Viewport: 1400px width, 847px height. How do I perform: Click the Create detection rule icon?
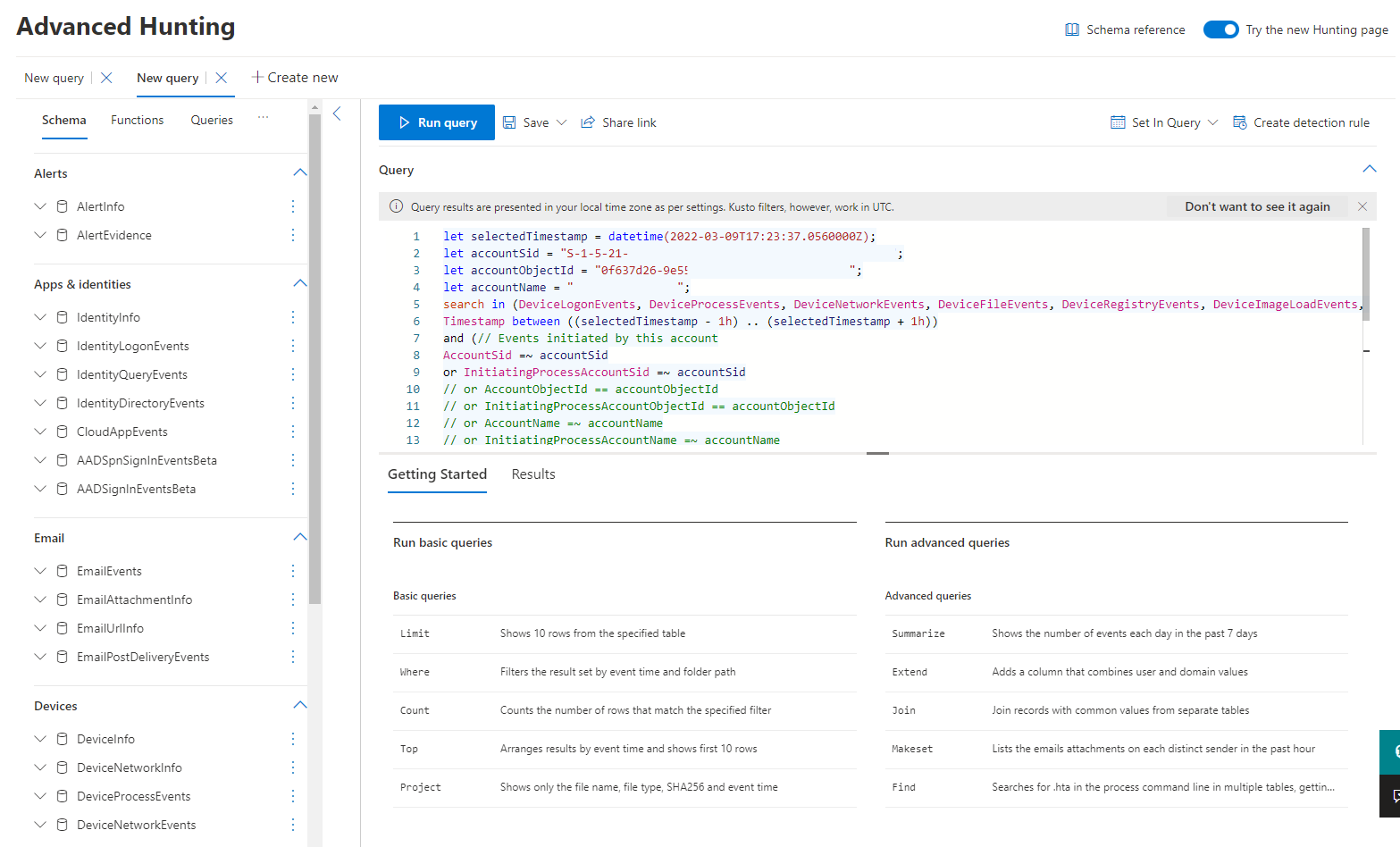coord(1240,122)
